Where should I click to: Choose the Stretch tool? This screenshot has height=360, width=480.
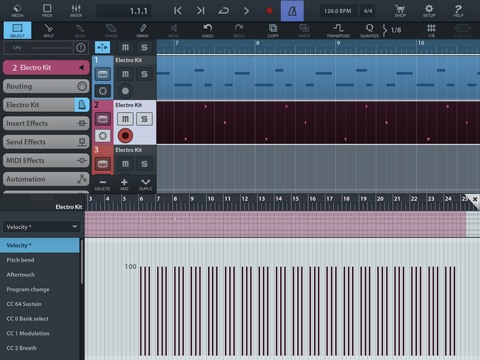point(462,30)
